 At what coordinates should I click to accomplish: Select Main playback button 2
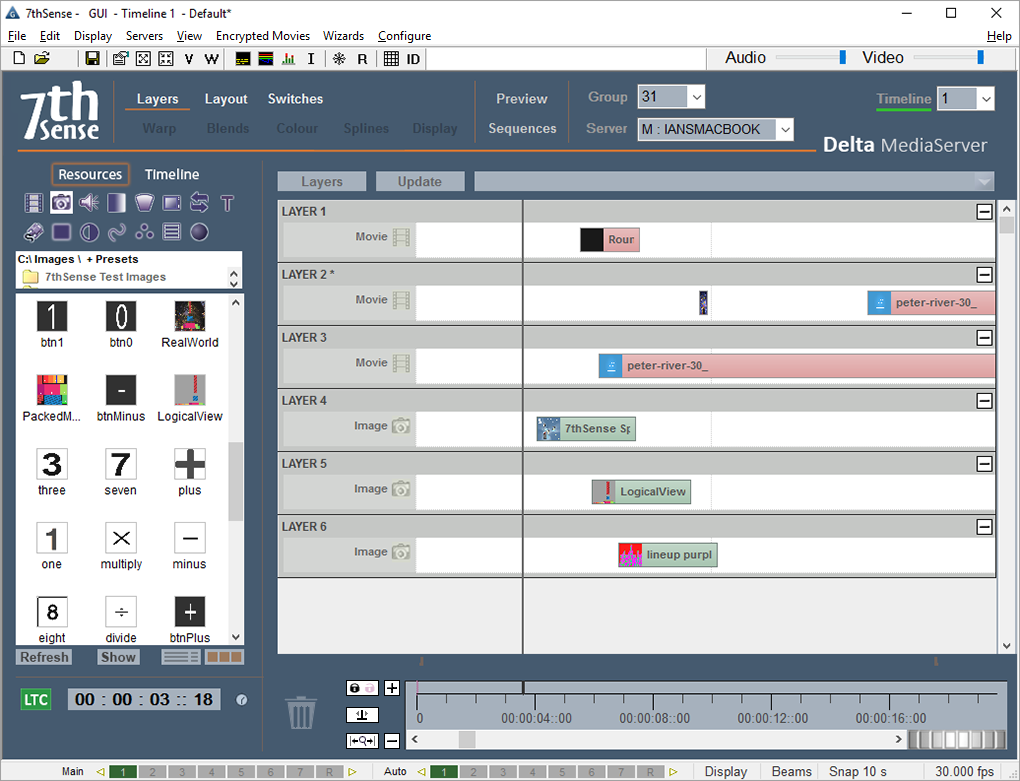click(152, 772)
